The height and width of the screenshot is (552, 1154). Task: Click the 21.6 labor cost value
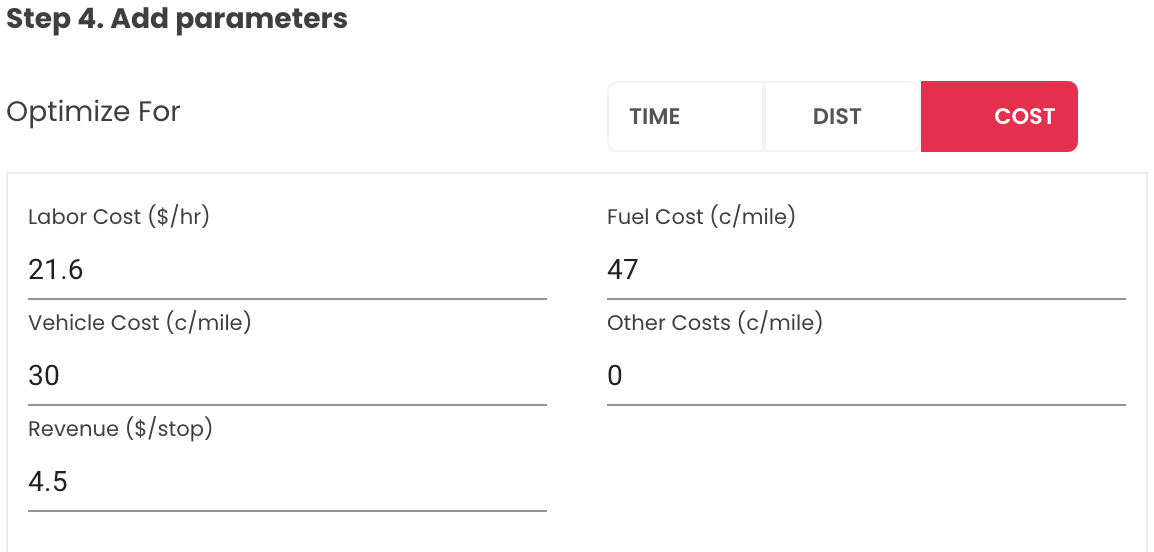56,270
